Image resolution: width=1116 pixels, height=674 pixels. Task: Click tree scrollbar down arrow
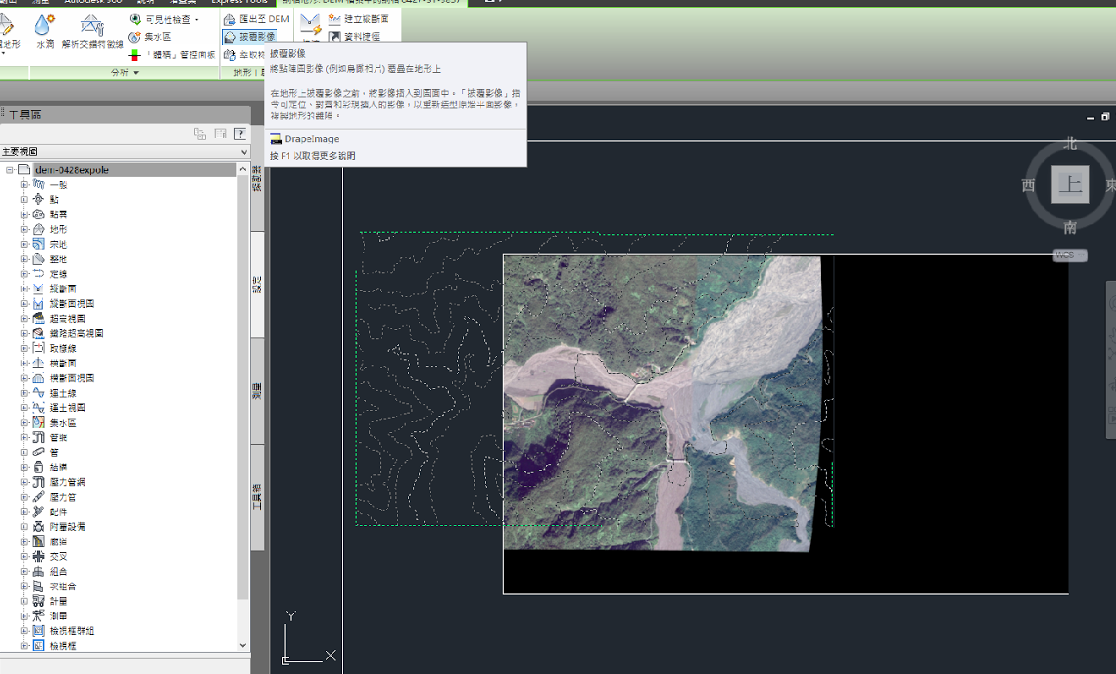243,646
